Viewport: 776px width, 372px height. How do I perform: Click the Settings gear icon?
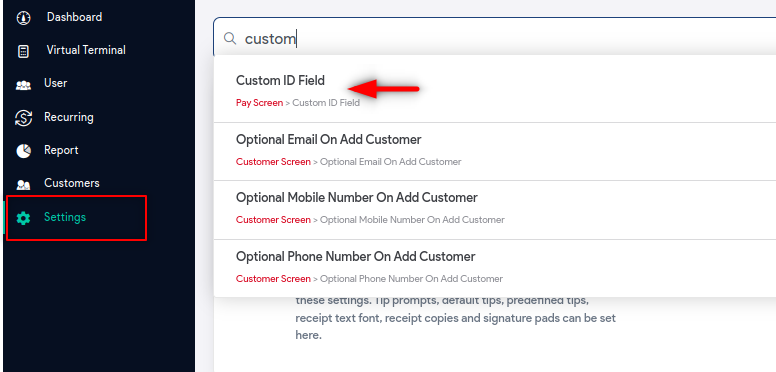(x=23, y=218)
